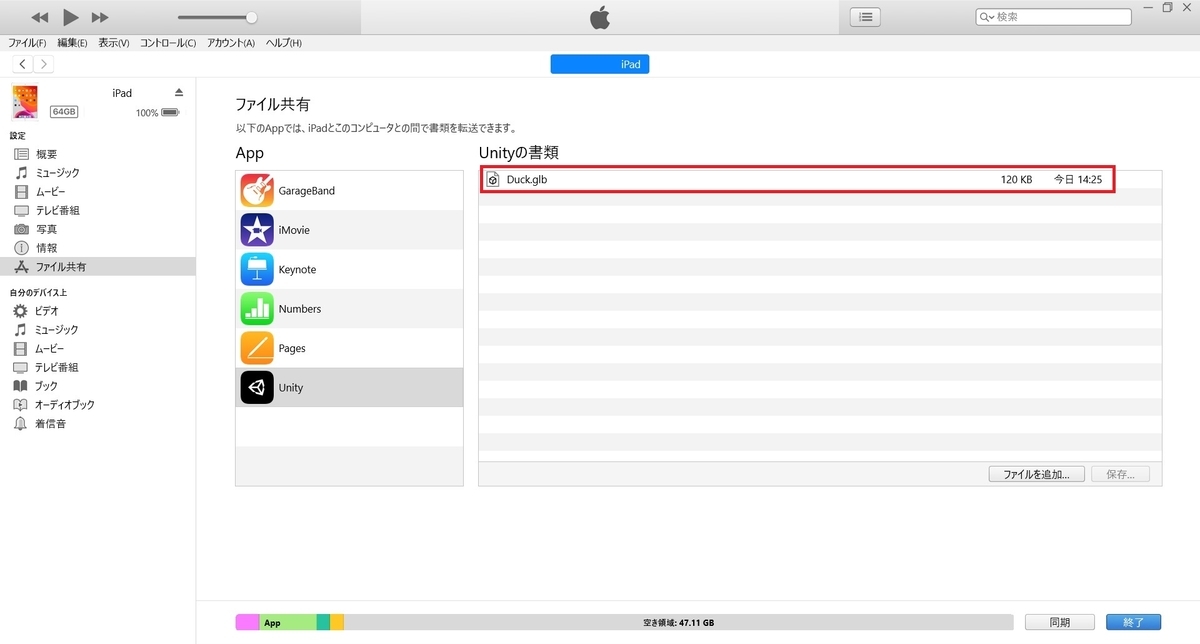Select the iMovie app icon

(257, 230)
